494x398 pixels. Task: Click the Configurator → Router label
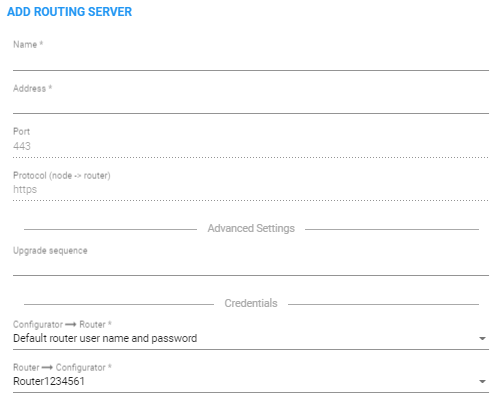[x=62, y=324]
